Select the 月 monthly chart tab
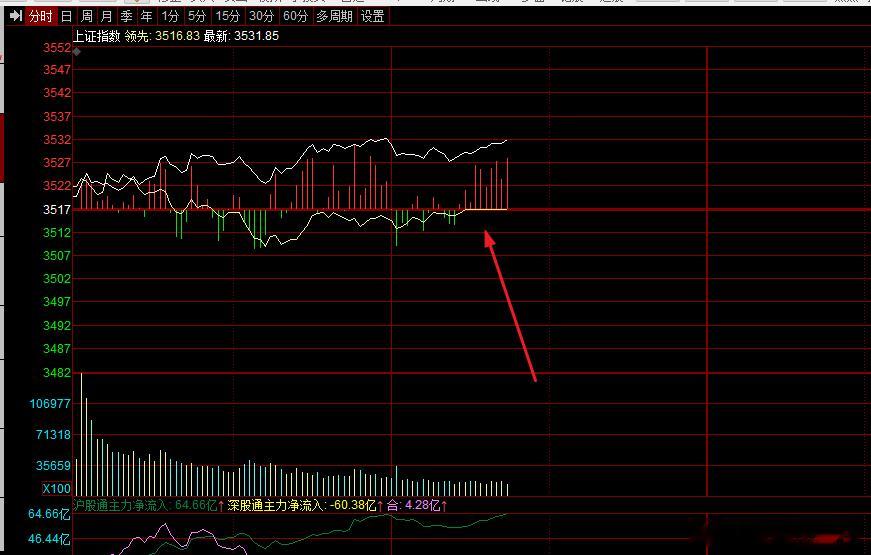871x555 pixels. pyautogui.click(x=107, y=16)
